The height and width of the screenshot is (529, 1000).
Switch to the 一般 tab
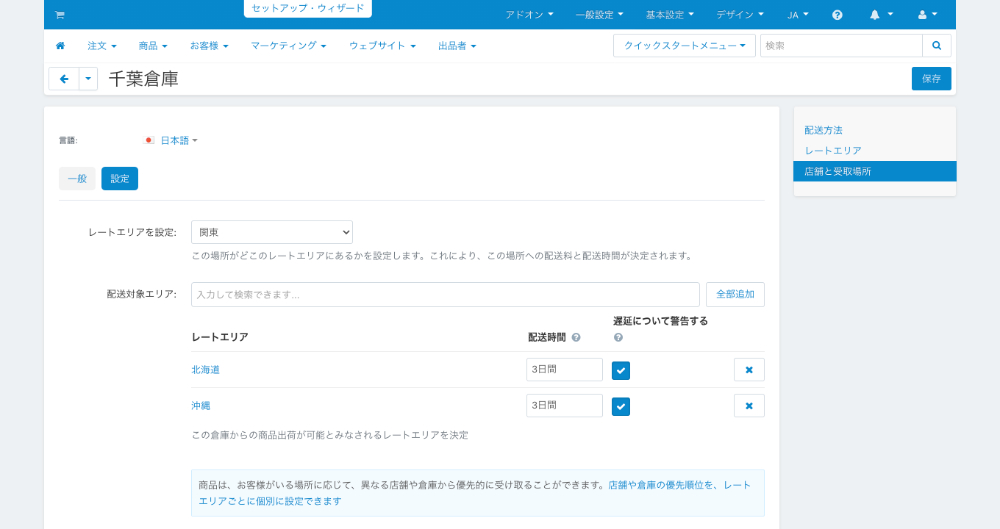pos(77,179)
